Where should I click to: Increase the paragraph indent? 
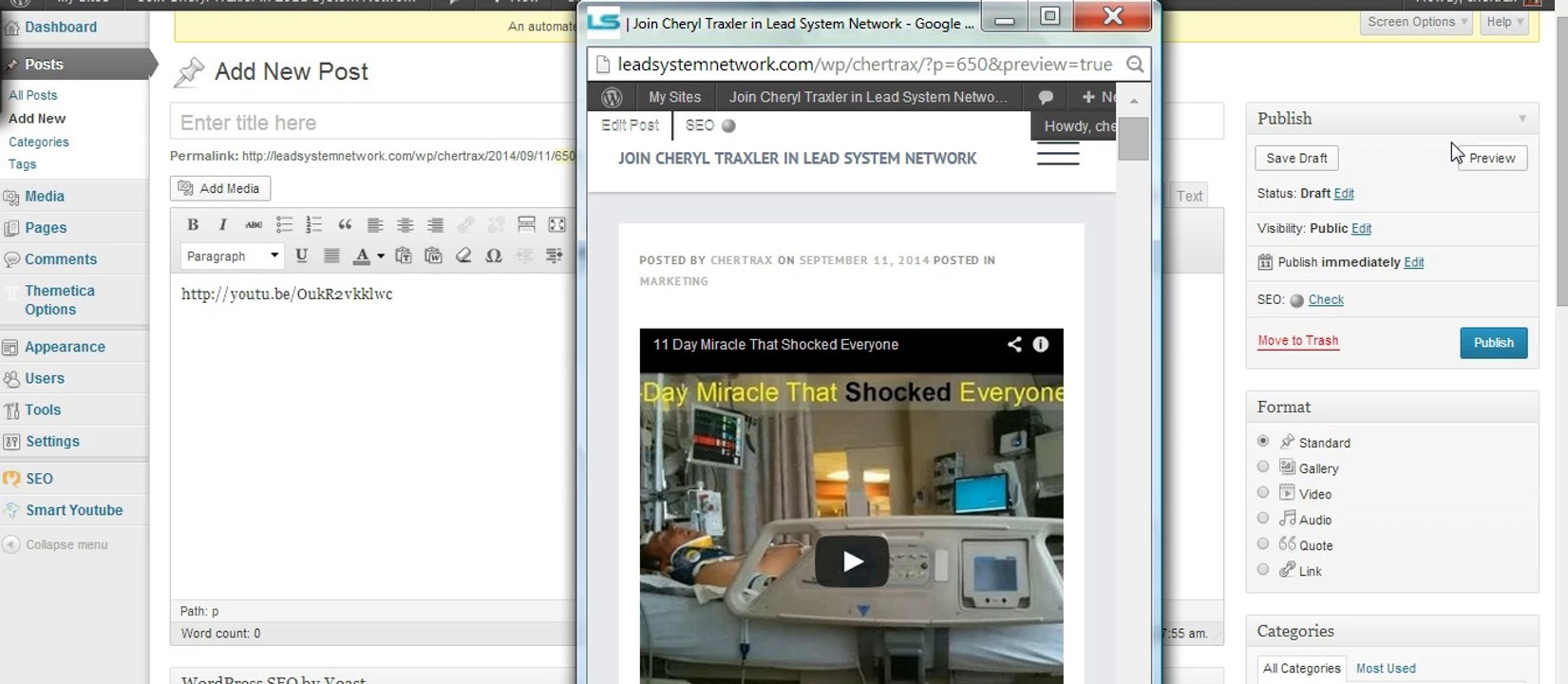tap(555, 256)
